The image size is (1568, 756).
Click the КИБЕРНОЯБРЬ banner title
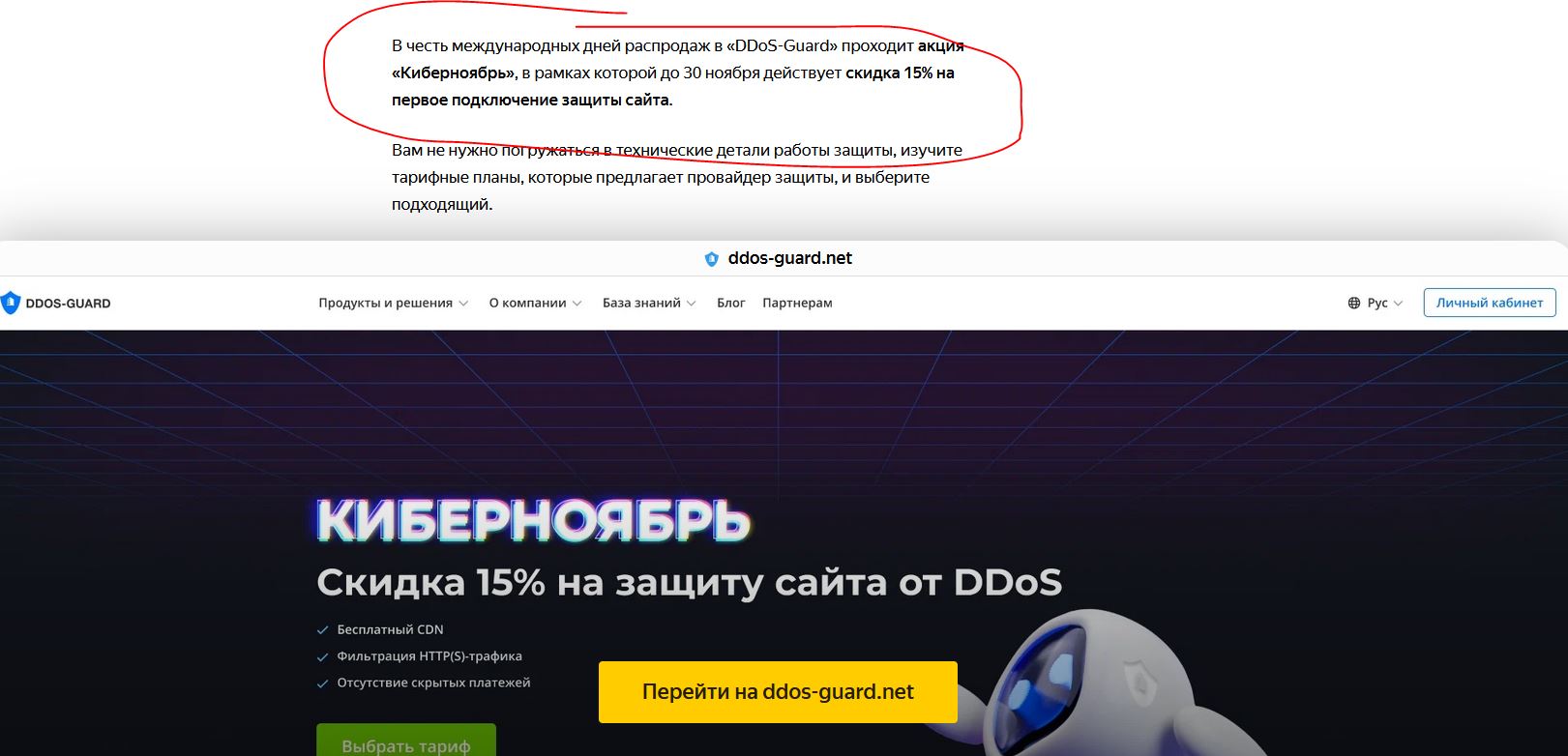click(x=533, y=520)
